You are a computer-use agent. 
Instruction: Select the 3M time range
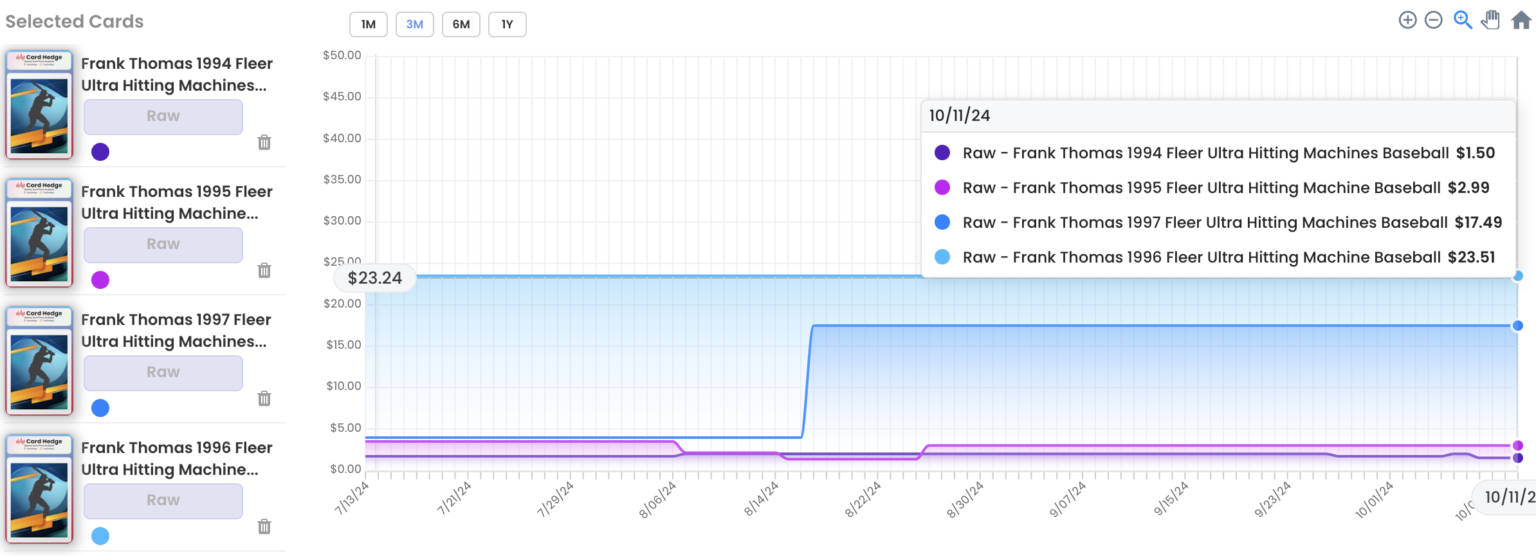(415, 25)
